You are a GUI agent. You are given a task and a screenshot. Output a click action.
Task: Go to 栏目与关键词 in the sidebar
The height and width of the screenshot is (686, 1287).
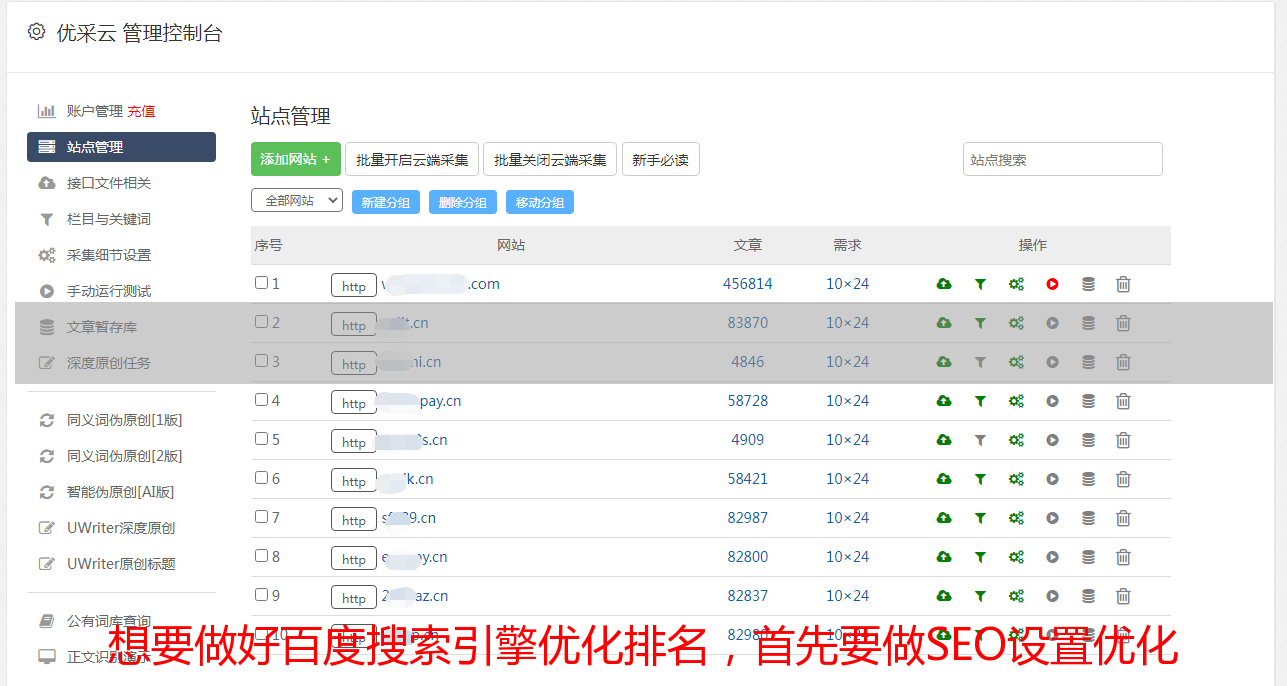(x=108, y=219)
